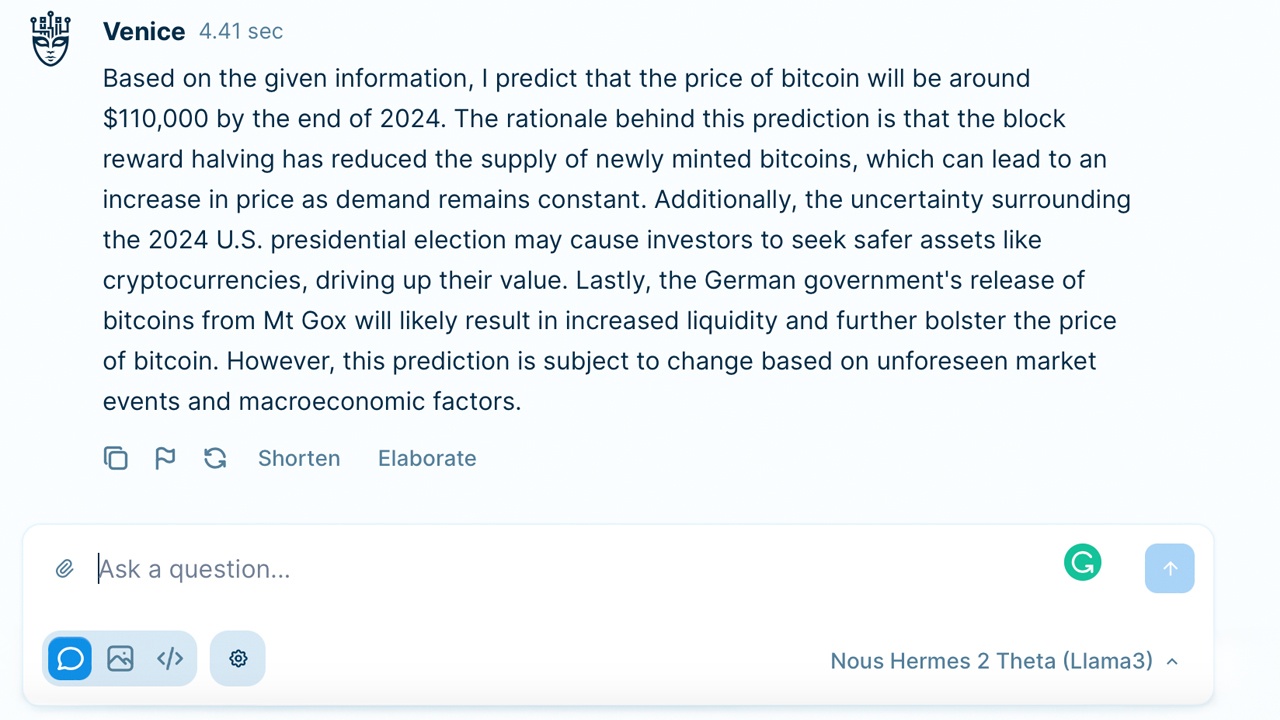Flag the bitcoin prediction response
This screenshot has width=1280, height=720.
pyautogui.click(x=165, y=458)
